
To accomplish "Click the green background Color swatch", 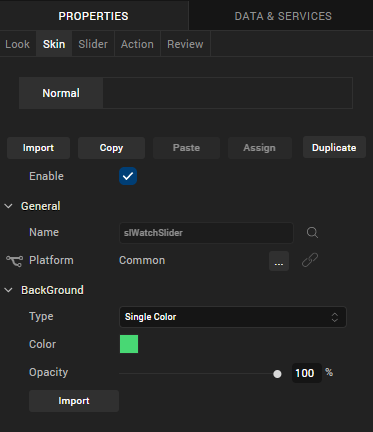I will click(129, 344).
